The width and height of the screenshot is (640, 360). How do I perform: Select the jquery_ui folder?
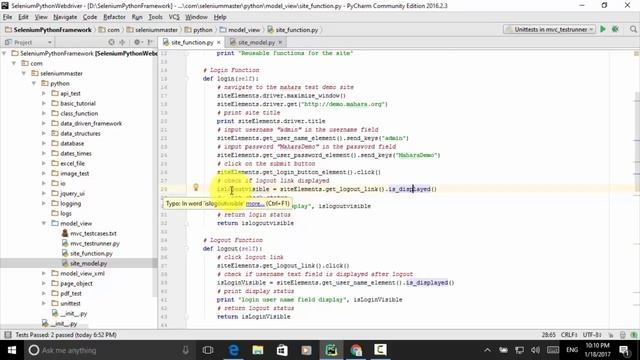[x=72, y=193]
